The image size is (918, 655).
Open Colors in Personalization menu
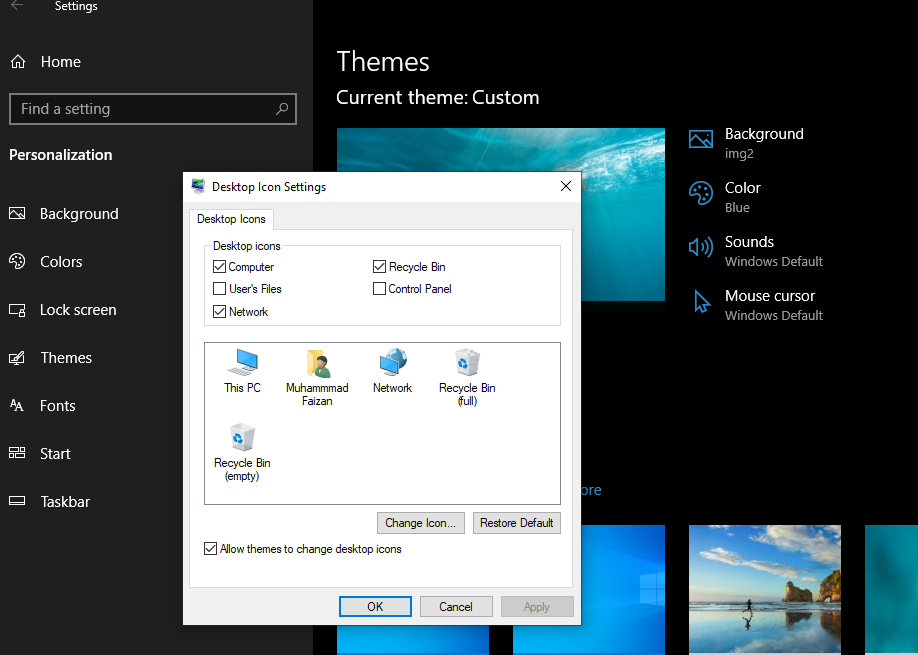[61, 262]
